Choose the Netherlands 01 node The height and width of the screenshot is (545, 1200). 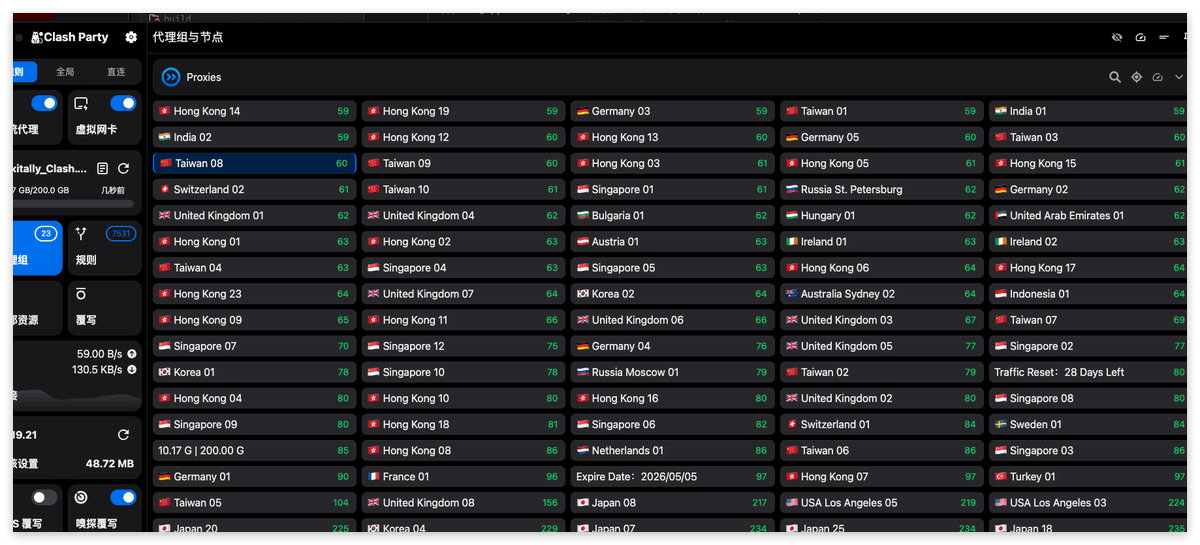pos(672,451)
